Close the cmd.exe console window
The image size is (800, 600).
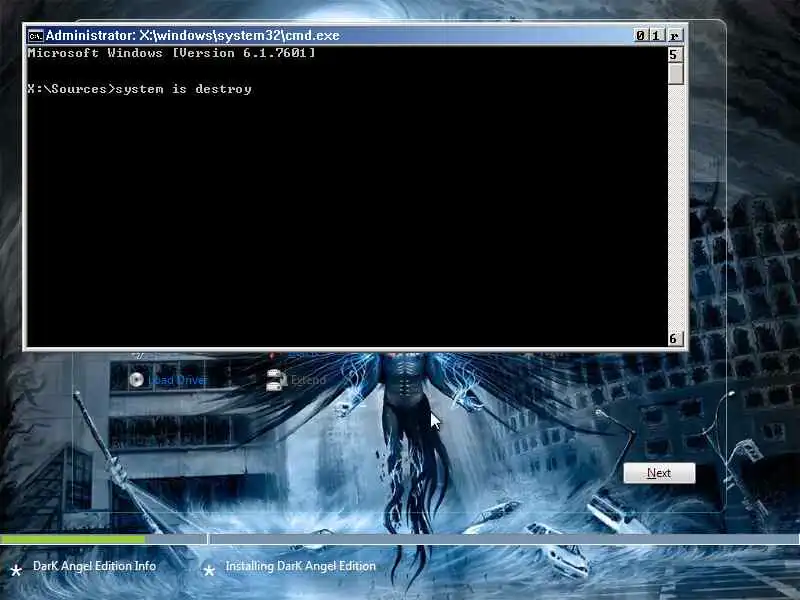[674, 35]
